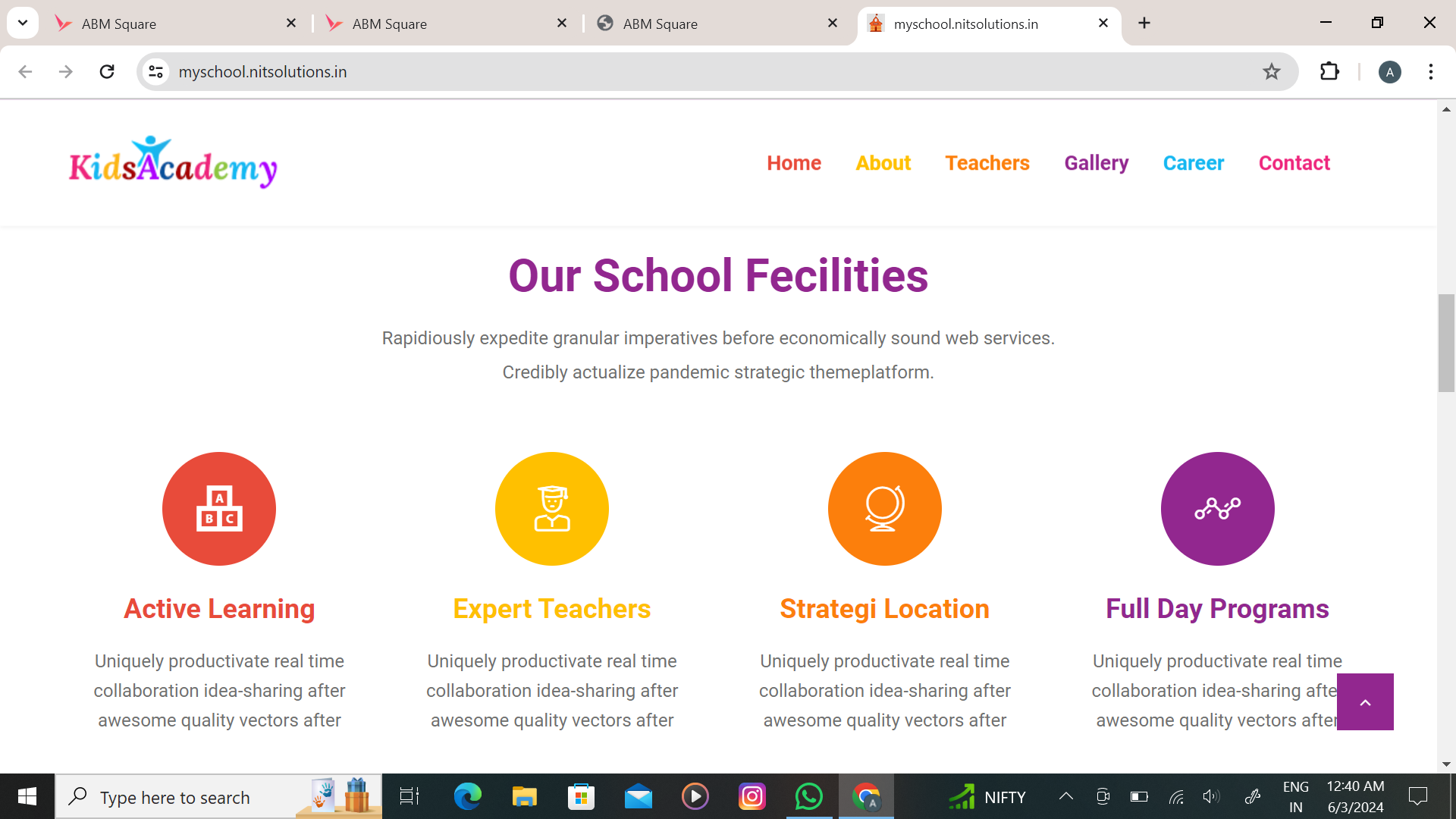The image size is (1456, 819).
Task: Open the tab search dropdown arrow
Action: point(23,23)
